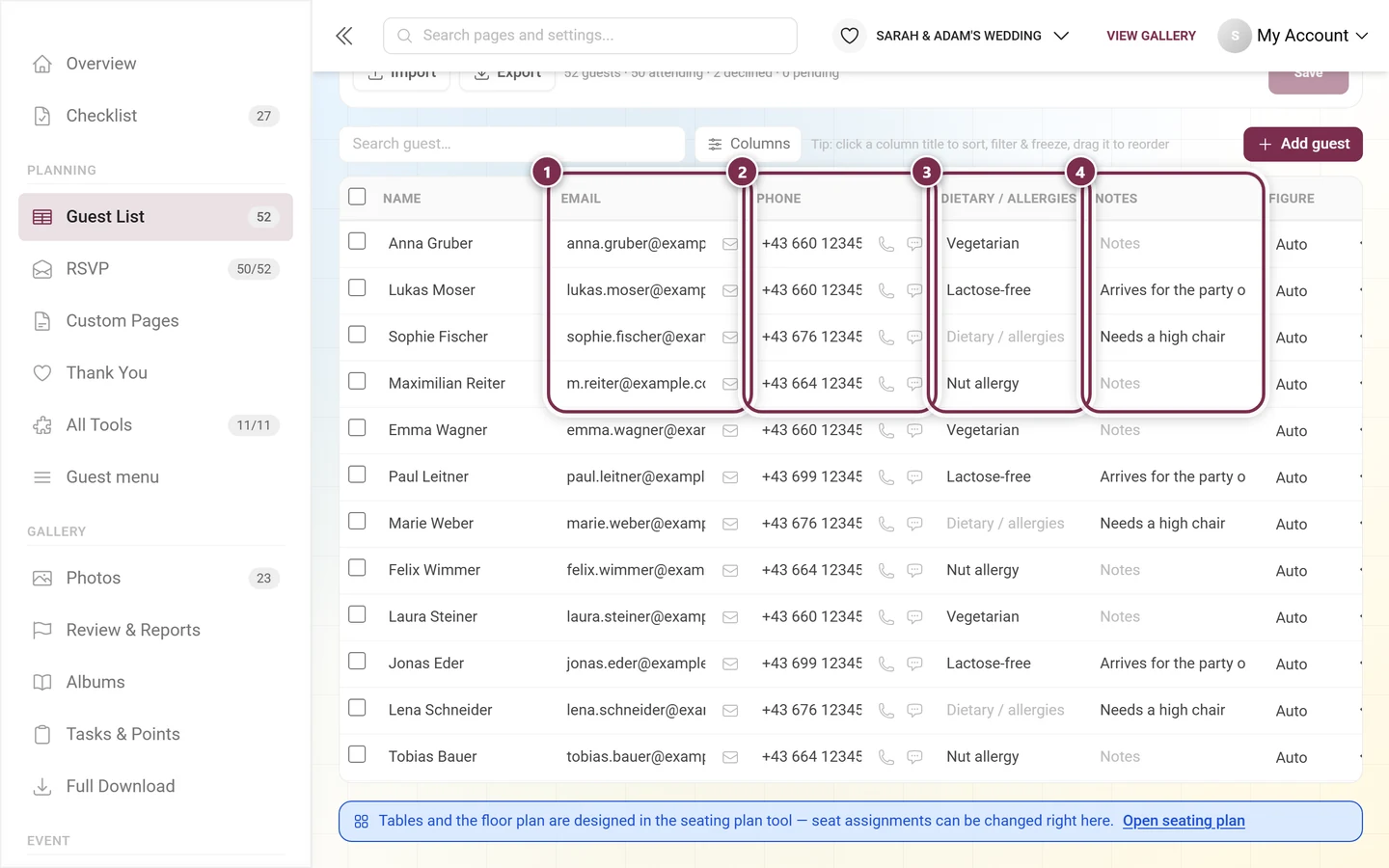The image size is (1389, 868).
Task: Click the message icon in Sophie Fischer's row
Action: (x=914, y=337)
